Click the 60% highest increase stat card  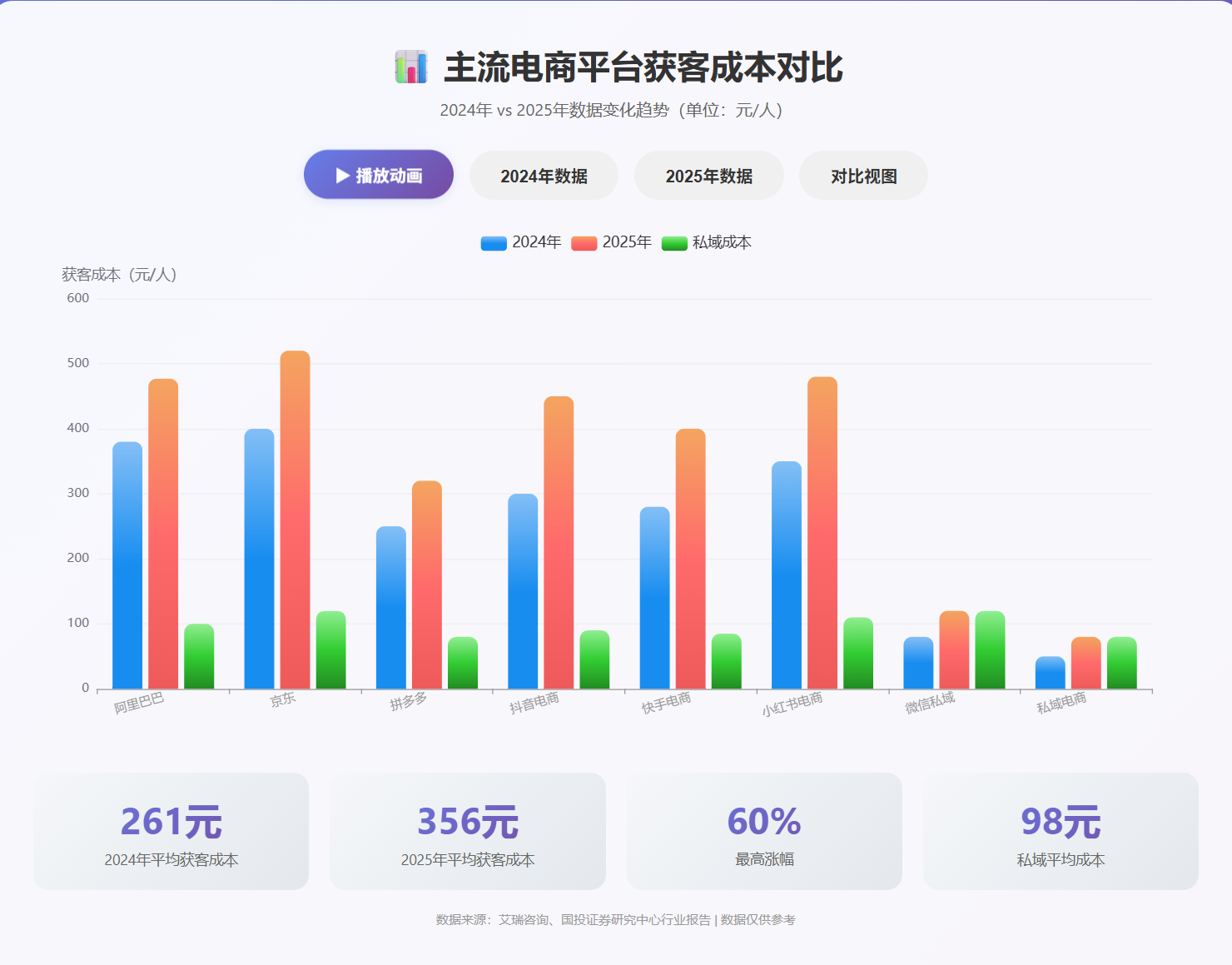[764, 832]
